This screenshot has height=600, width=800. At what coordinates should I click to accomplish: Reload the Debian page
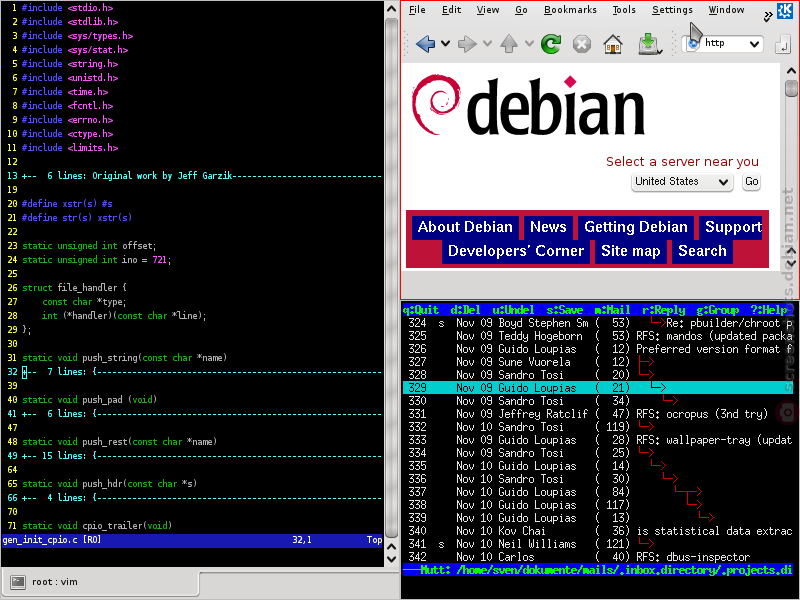[551, 44]
